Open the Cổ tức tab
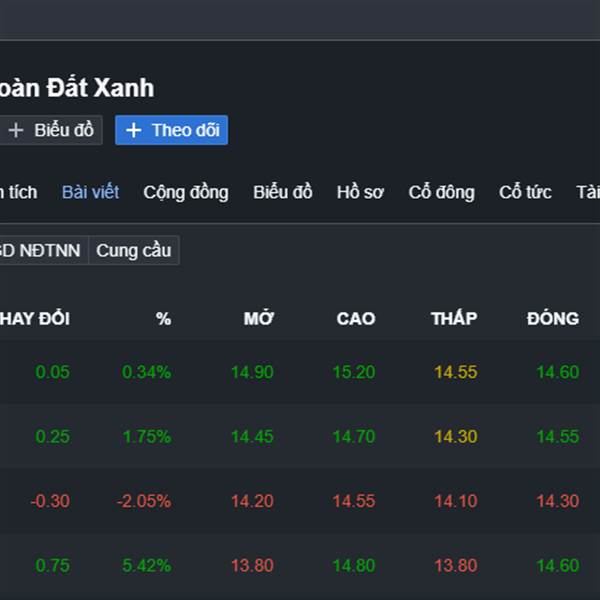This screenshot has height=600, width=600. (x=525, y=192)
